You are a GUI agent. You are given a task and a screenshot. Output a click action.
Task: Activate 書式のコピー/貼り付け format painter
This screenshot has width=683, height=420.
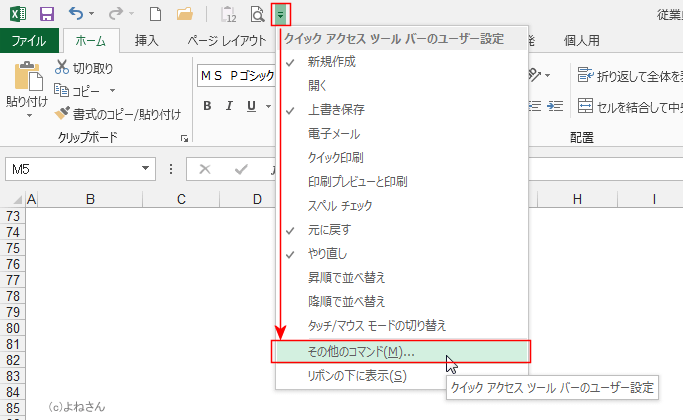point(118,114)
